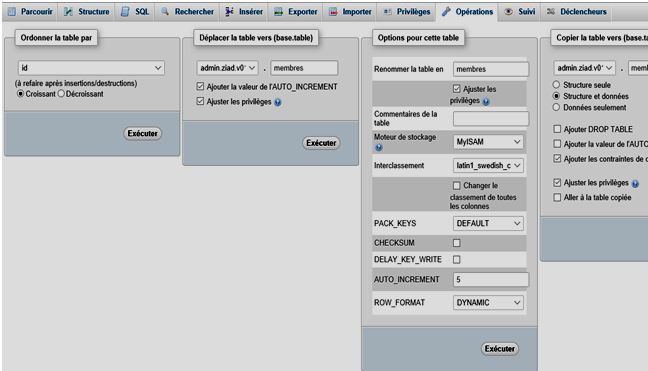Toggle Ajuster les privilèges in Déplacer panel

click(200, 101)
